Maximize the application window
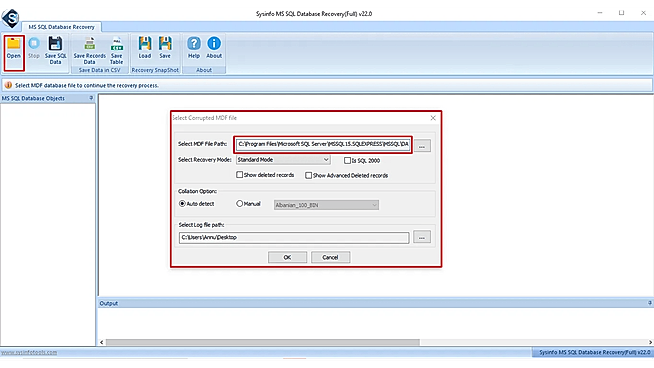The width and height of the screenshot is (654, 368). [x=621, y=13]
